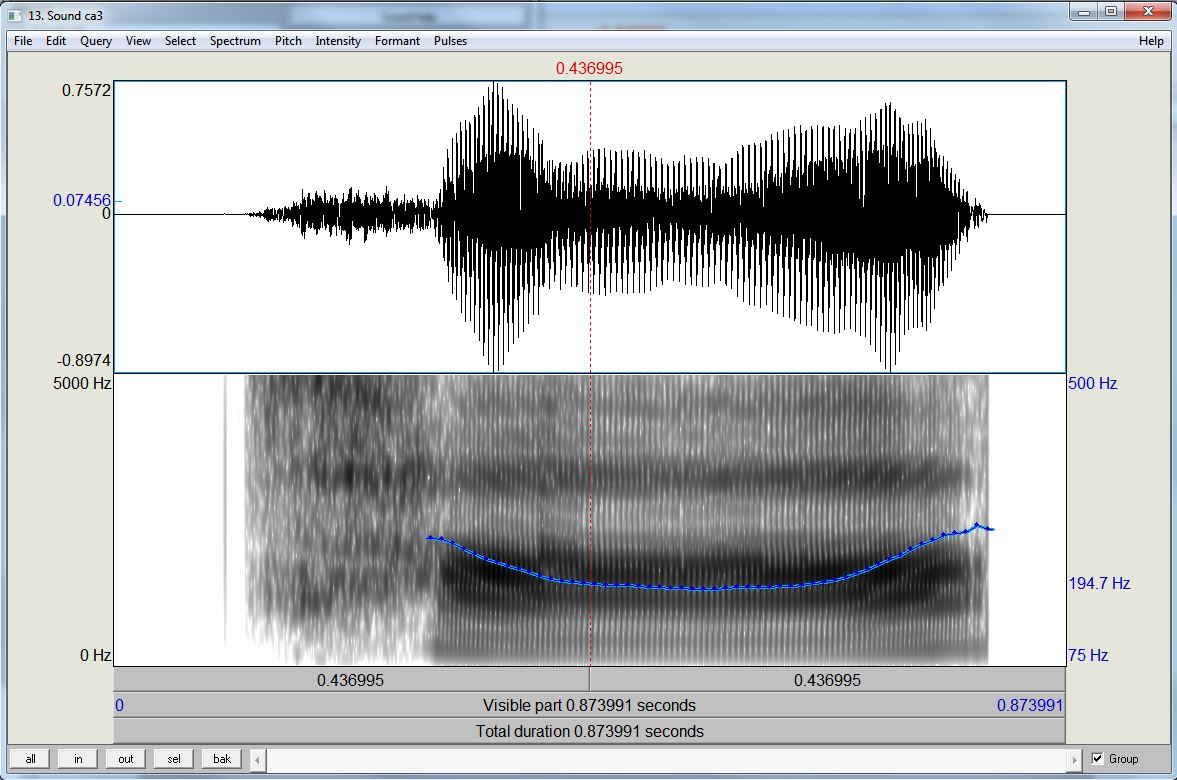Click the red cursor time 0.436995 label
Viewport: 1177px width, 780px height.
pyautogui.click(x=589, y=68)
